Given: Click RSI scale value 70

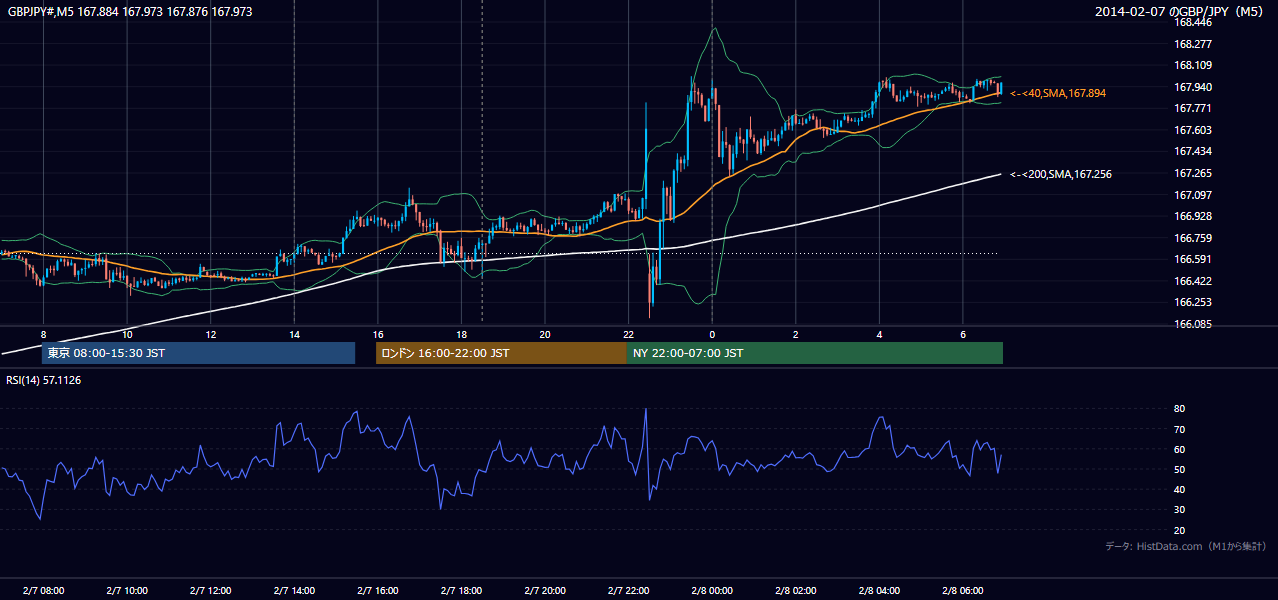Looking at the screenshot, I should (1180, 429).
